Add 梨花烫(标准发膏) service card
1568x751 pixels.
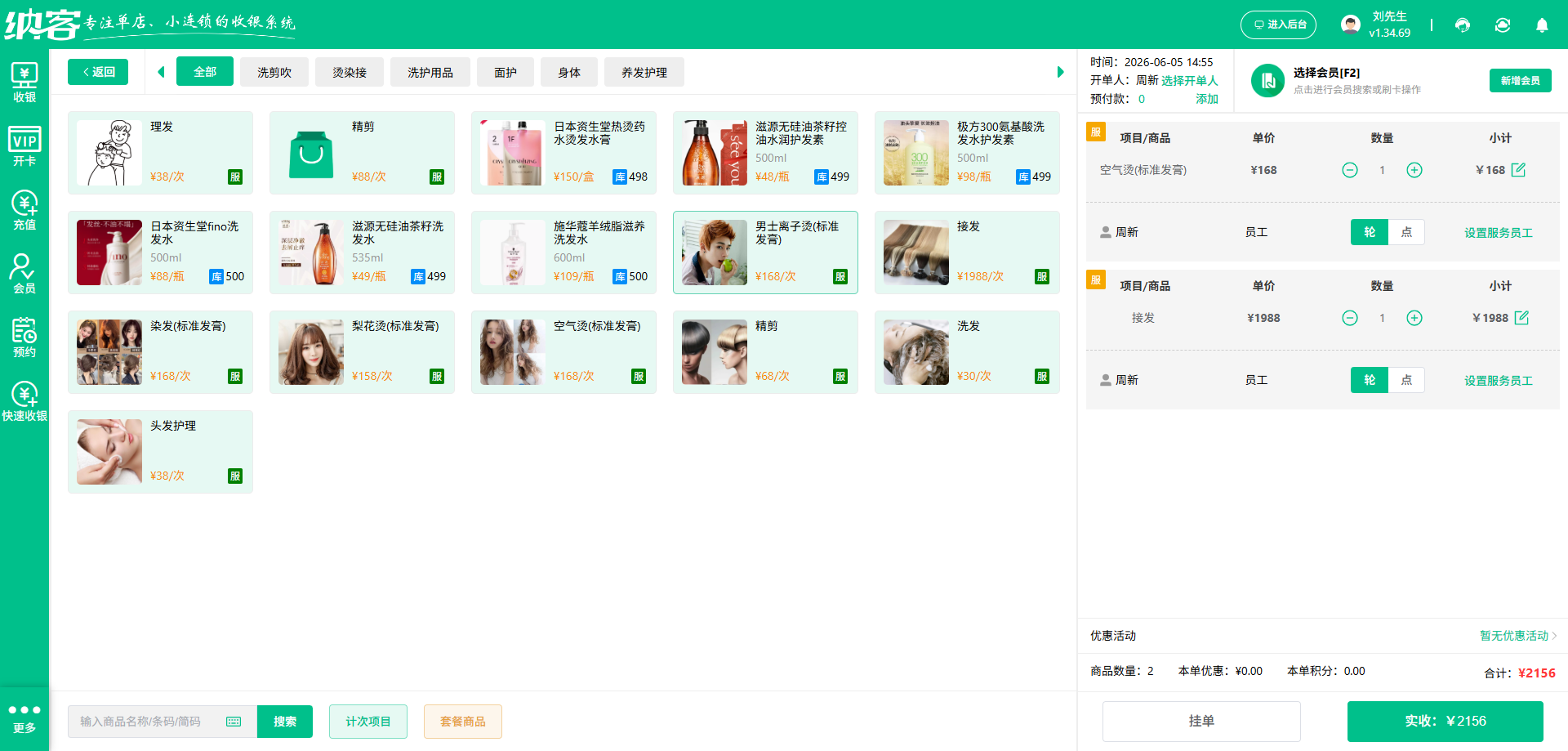click(362, 352)
